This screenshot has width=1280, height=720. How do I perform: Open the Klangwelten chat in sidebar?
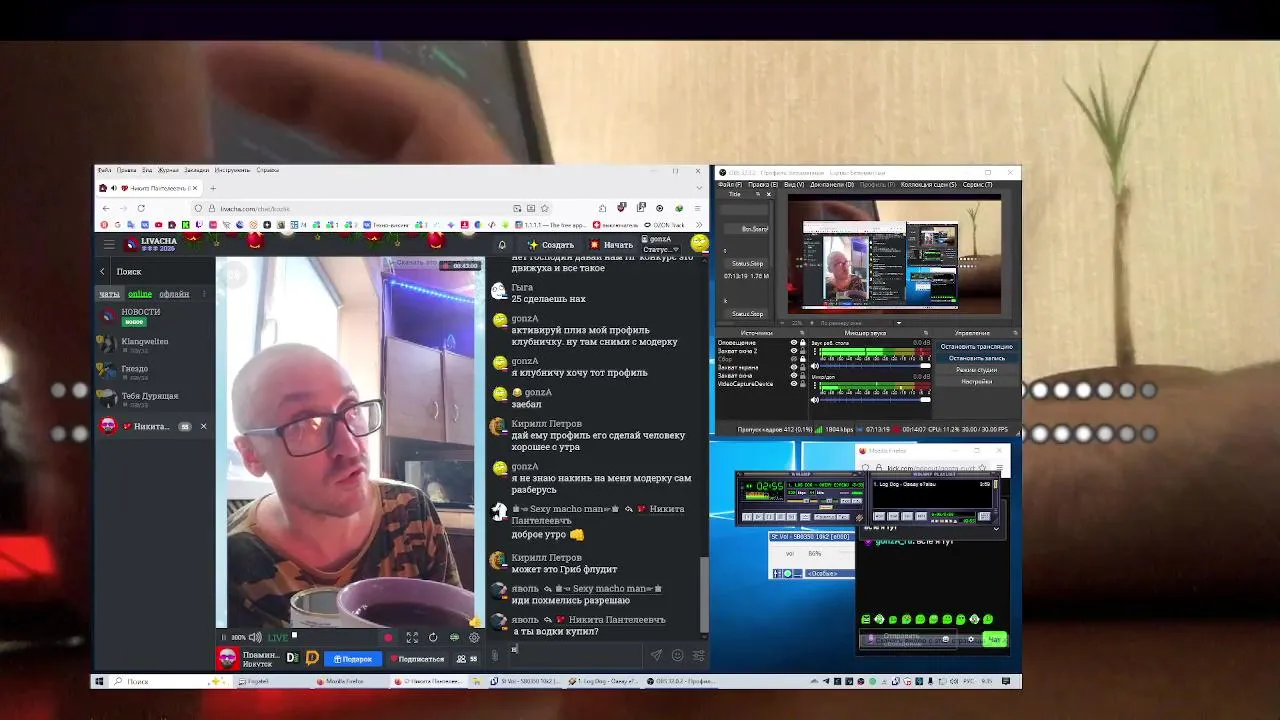(155, 345)
